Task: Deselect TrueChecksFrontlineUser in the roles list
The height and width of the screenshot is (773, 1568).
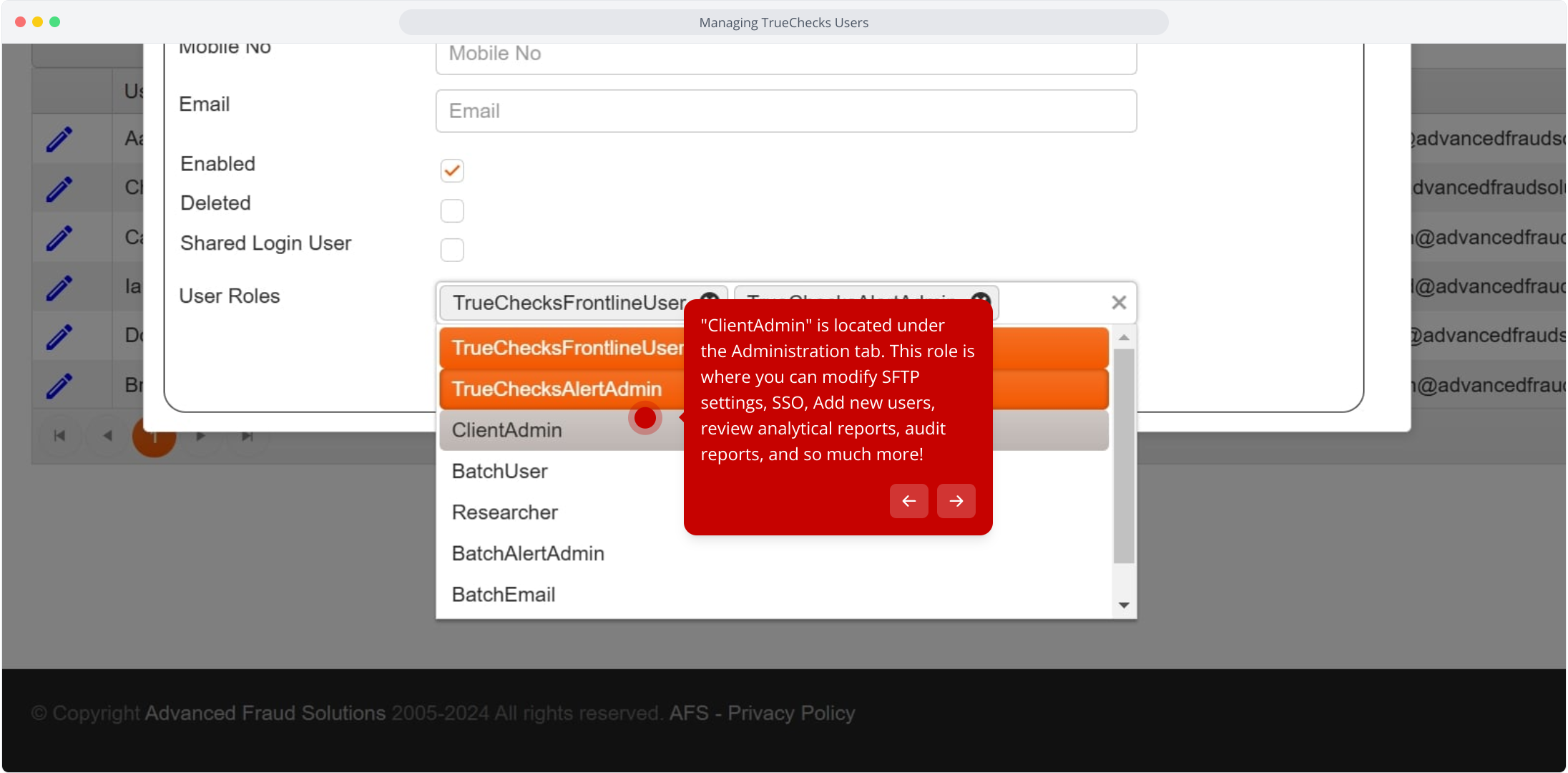Action: [x=774, y=348]
